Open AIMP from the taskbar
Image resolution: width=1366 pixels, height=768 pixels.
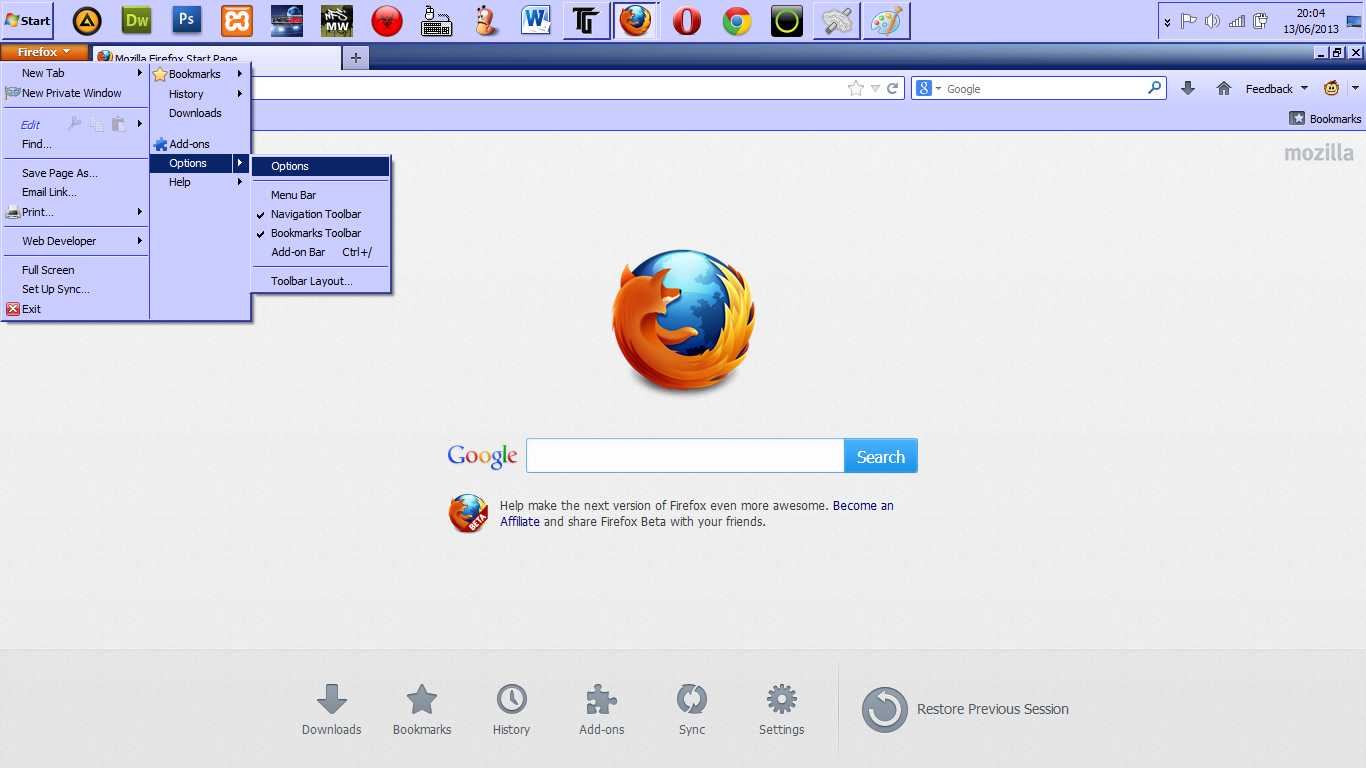pyautogui.click(x=87, y=20)
